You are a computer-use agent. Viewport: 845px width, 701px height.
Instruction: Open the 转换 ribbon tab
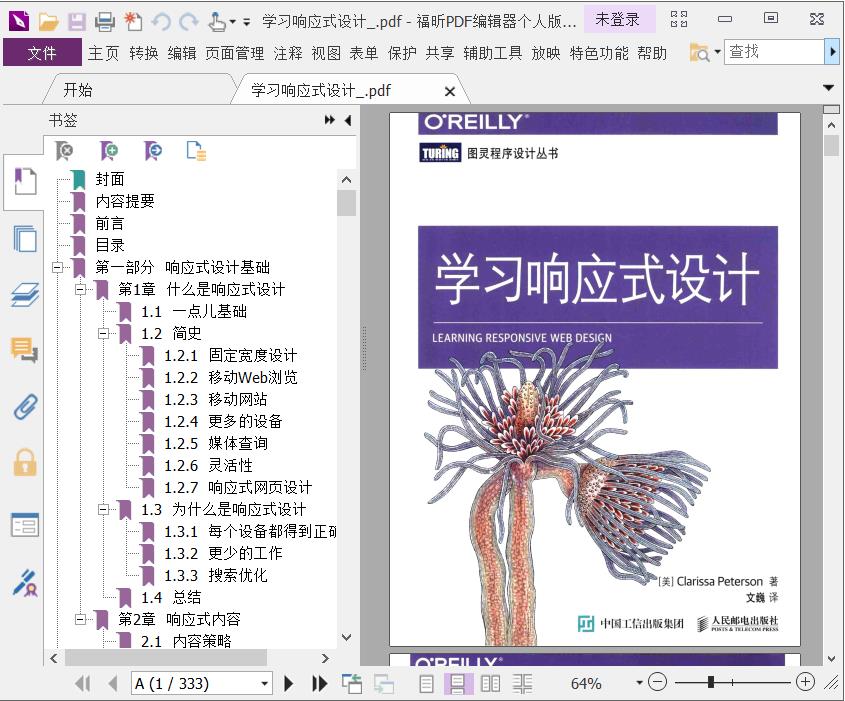(143, 53)
